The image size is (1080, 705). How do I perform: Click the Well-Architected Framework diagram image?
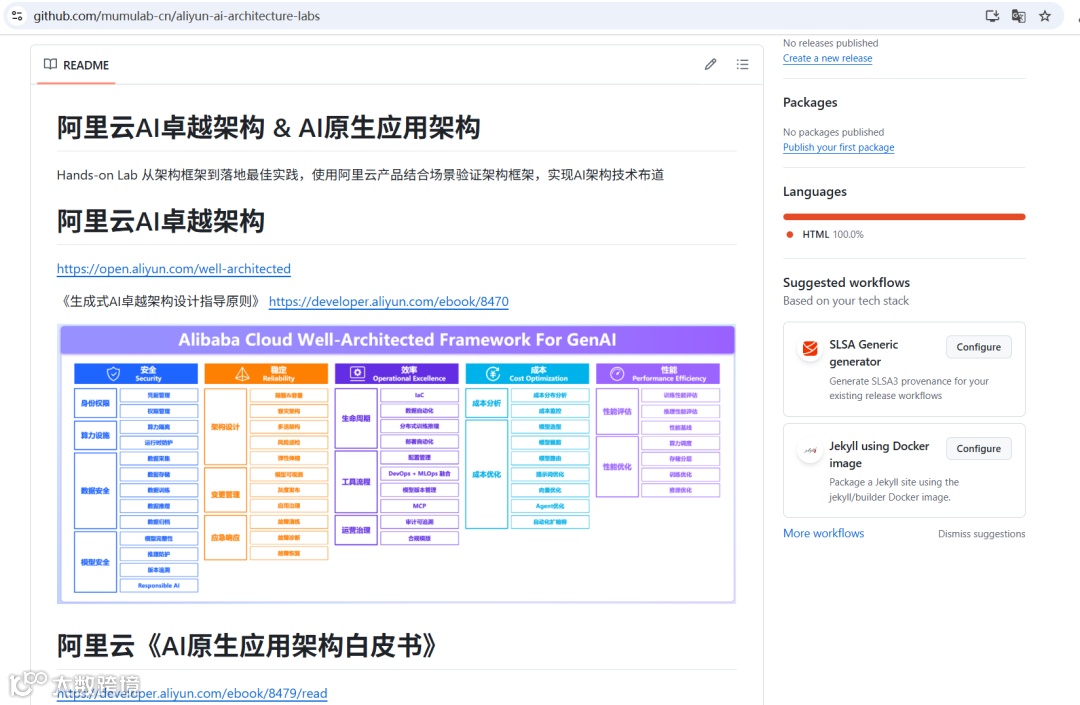[x=397, y=464]
